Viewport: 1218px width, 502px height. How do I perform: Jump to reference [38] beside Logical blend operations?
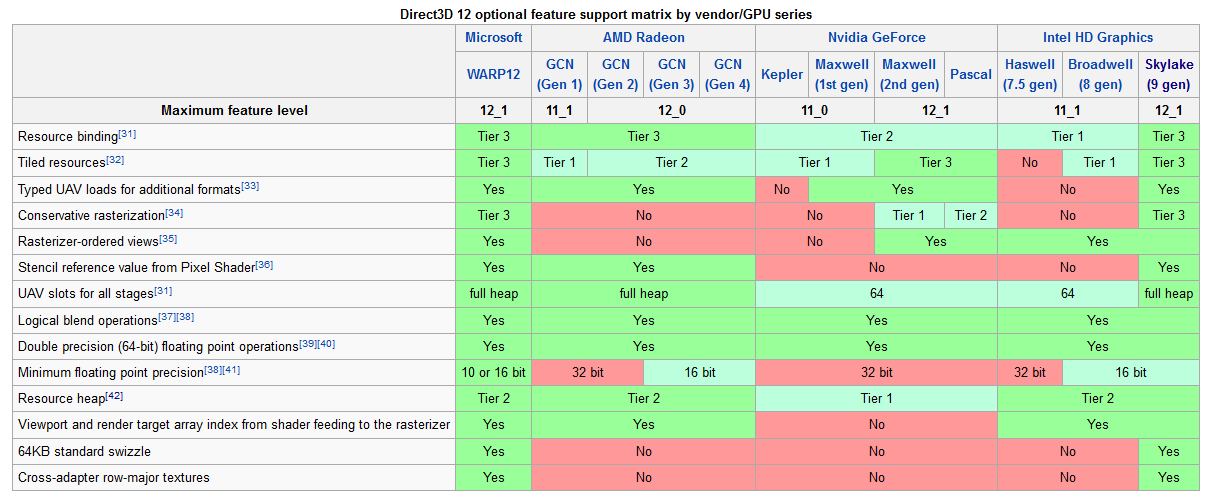click(185, 317)
